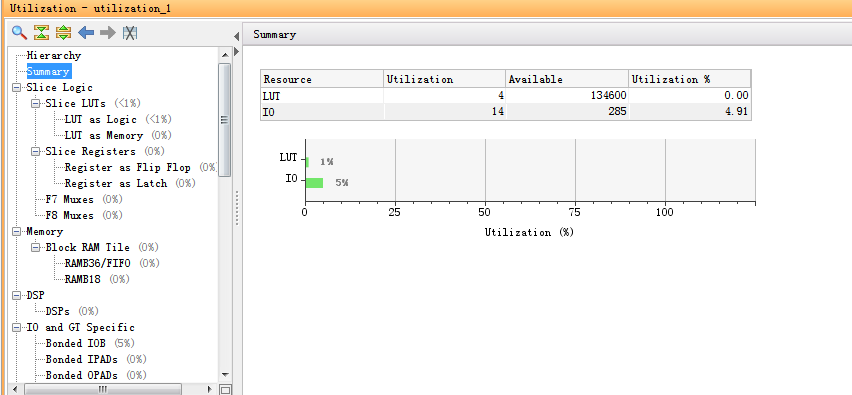Collapse the DSP tree node

pyautogui.click(x=16, y=295)
